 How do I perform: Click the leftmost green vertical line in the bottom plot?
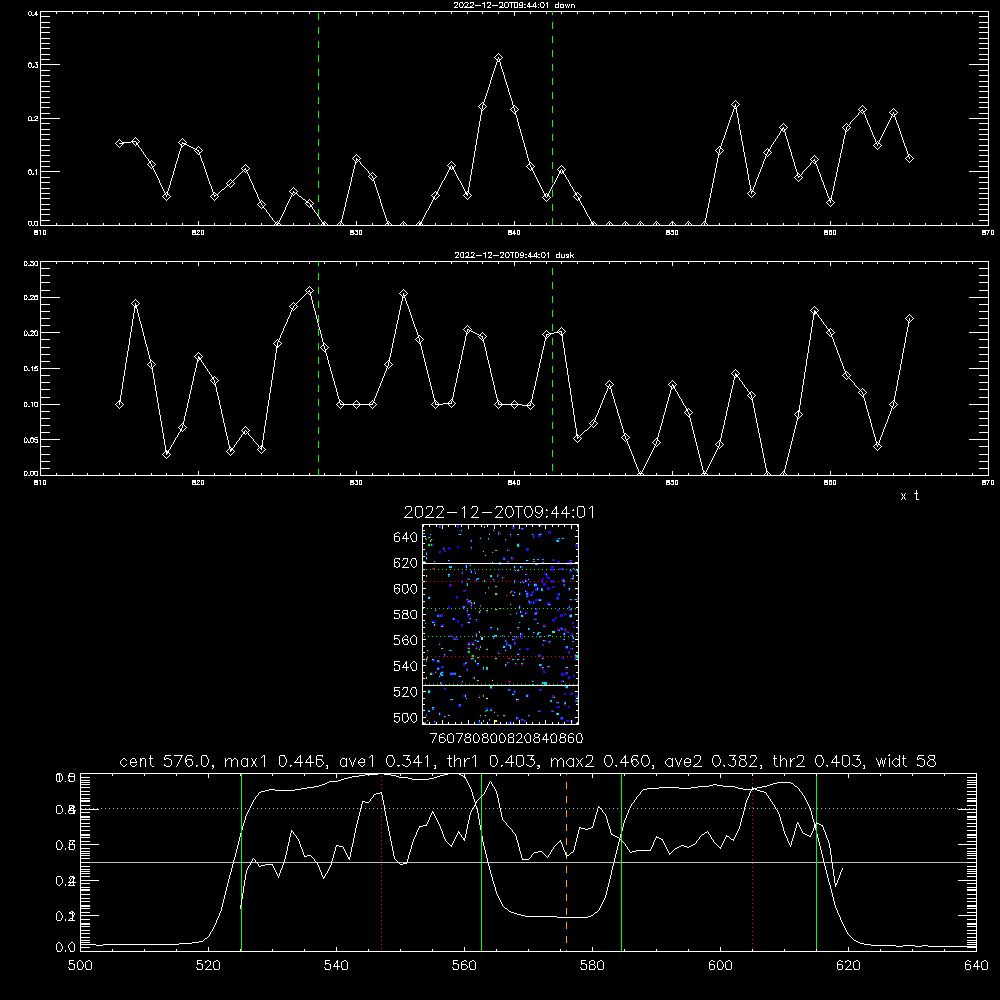241,861
